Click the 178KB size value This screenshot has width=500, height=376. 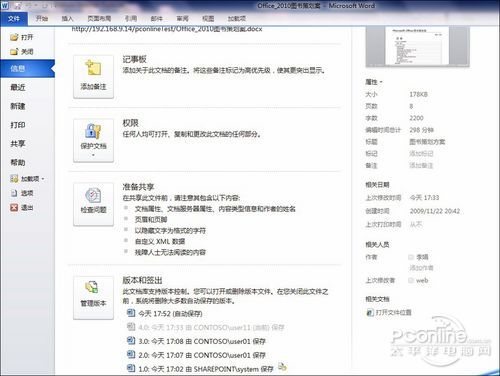click(418, 94)
